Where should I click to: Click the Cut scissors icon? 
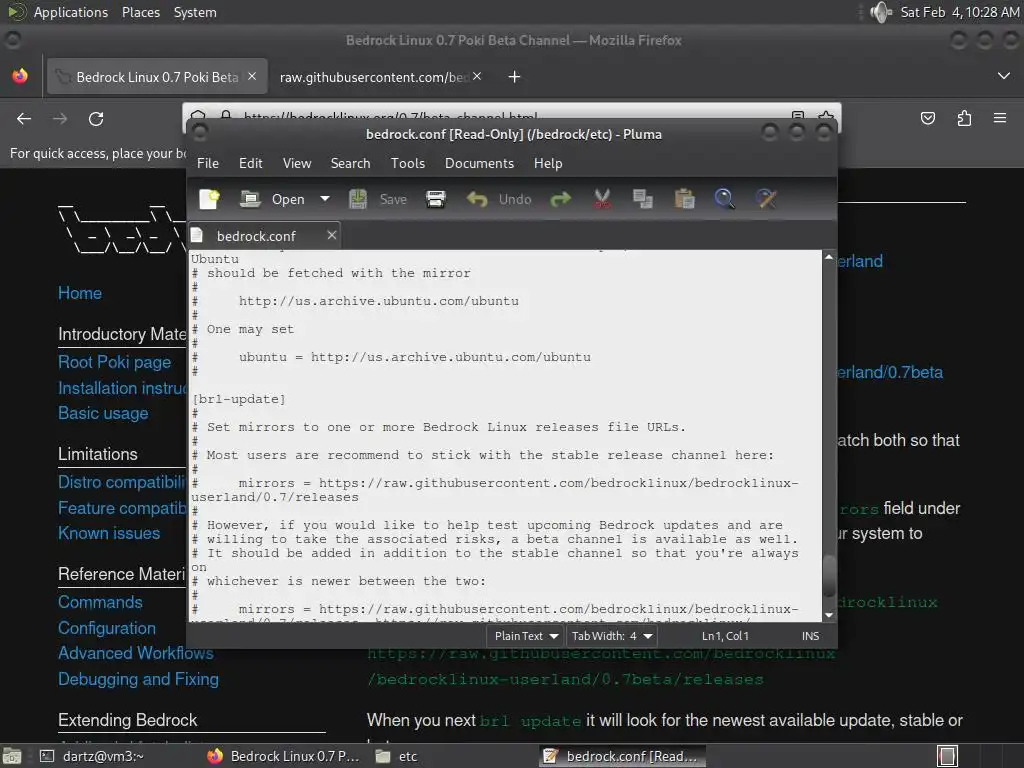point(602,199)
